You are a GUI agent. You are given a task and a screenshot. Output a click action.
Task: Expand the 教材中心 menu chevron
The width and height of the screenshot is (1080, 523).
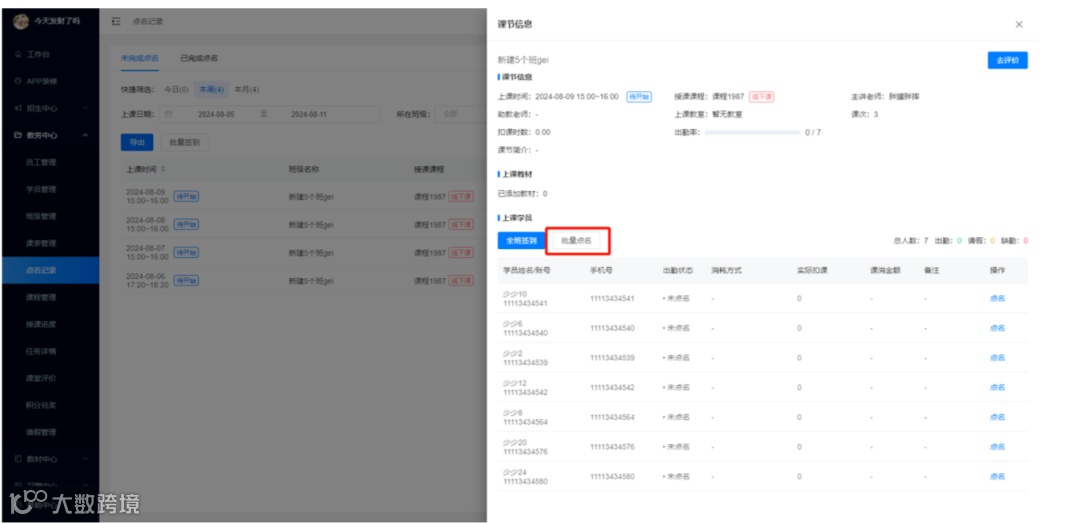point(85,459)
